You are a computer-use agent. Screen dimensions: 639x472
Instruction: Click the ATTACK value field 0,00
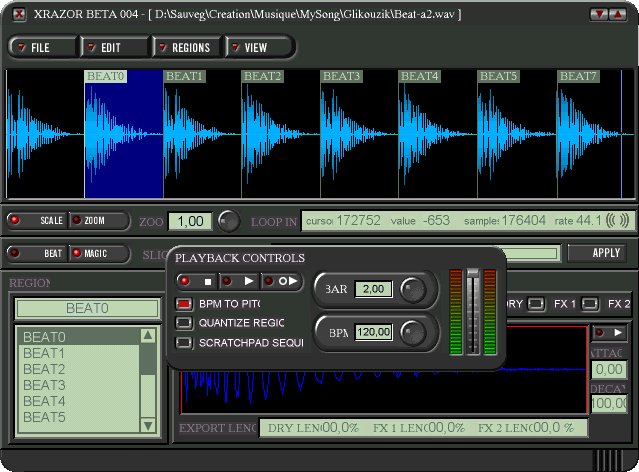coord(609,370)
